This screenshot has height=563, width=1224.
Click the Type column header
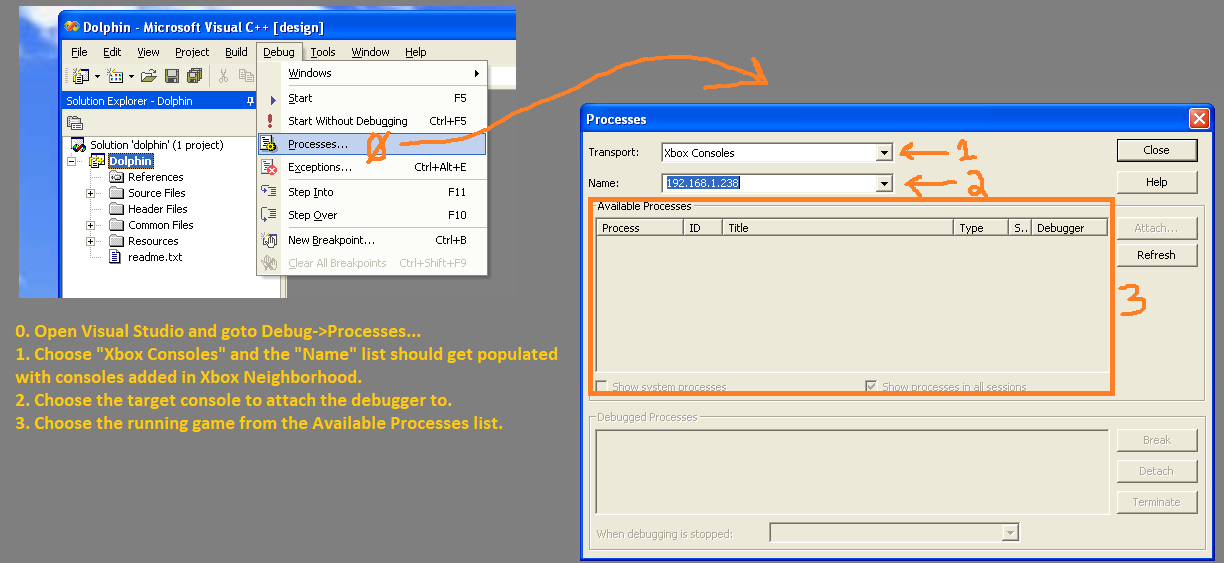981,228
